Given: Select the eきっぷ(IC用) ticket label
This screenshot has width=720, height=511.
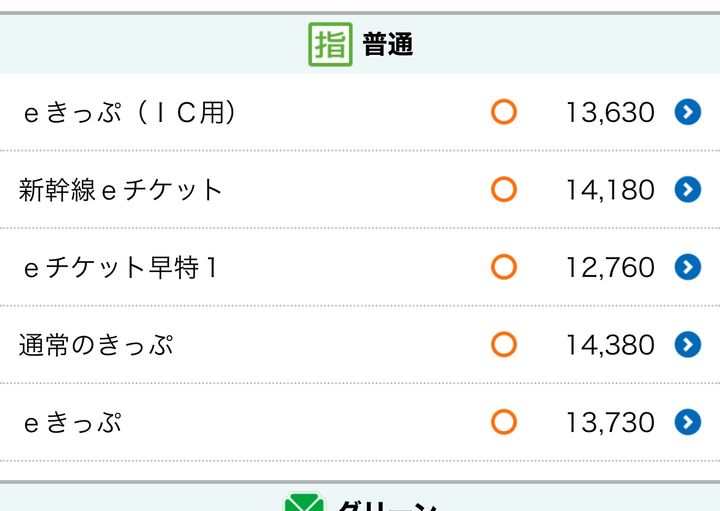Looking at the screenshot, I should [129, 112].
